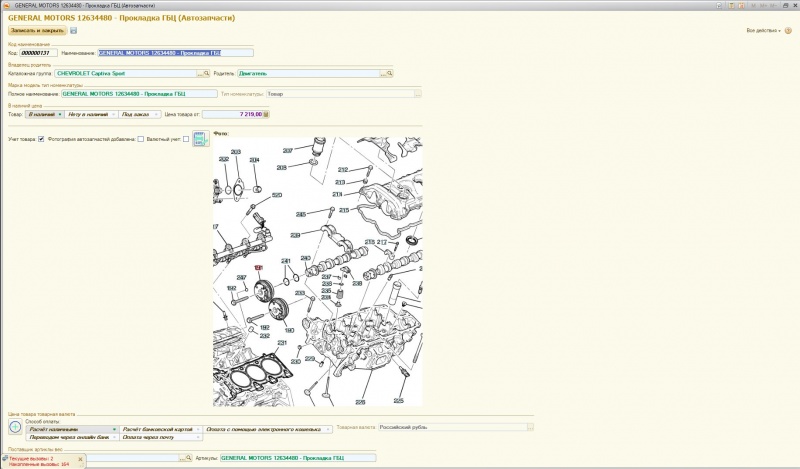Click the save diskette icon beside Записать и закрыть

(73, 31)
